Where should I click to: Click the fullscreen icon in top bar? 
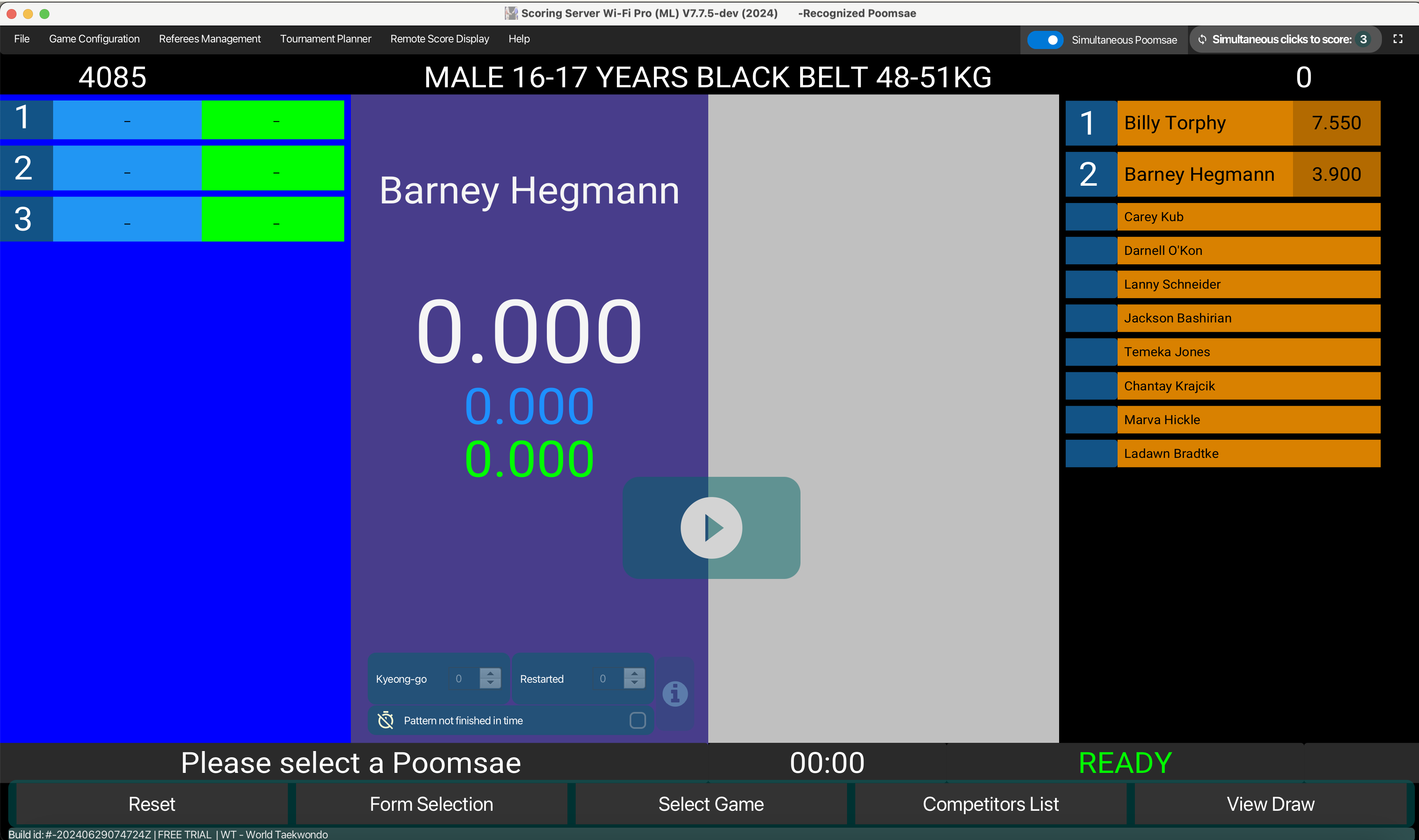1398,39
